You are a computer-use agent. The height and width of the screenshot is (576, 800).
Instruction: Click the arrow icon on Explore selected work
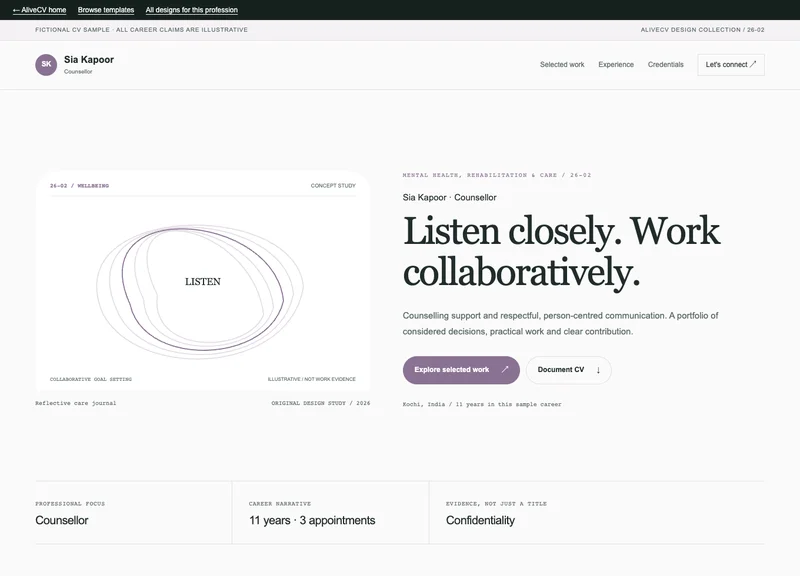(x=505, y=369)
